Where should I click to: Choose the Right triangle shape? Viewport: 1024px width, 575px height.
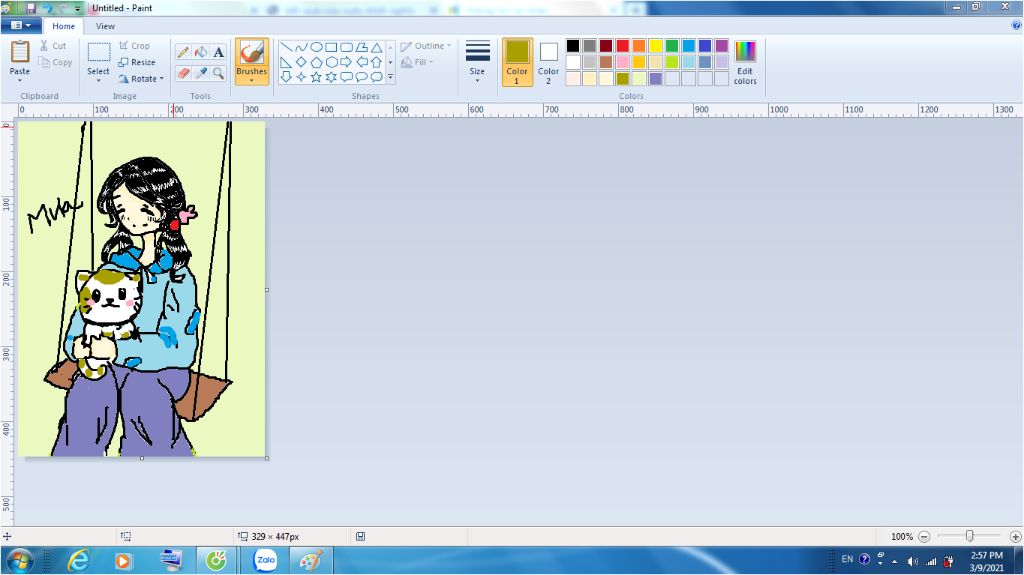[x=286, y=62]
